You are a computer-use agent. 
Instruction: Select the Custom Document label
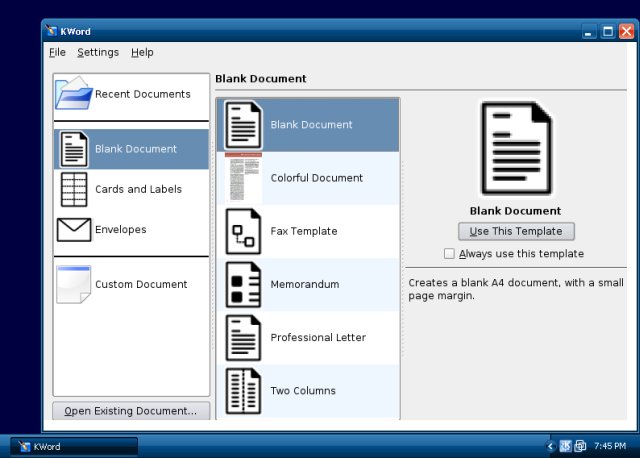coord(141,284)
